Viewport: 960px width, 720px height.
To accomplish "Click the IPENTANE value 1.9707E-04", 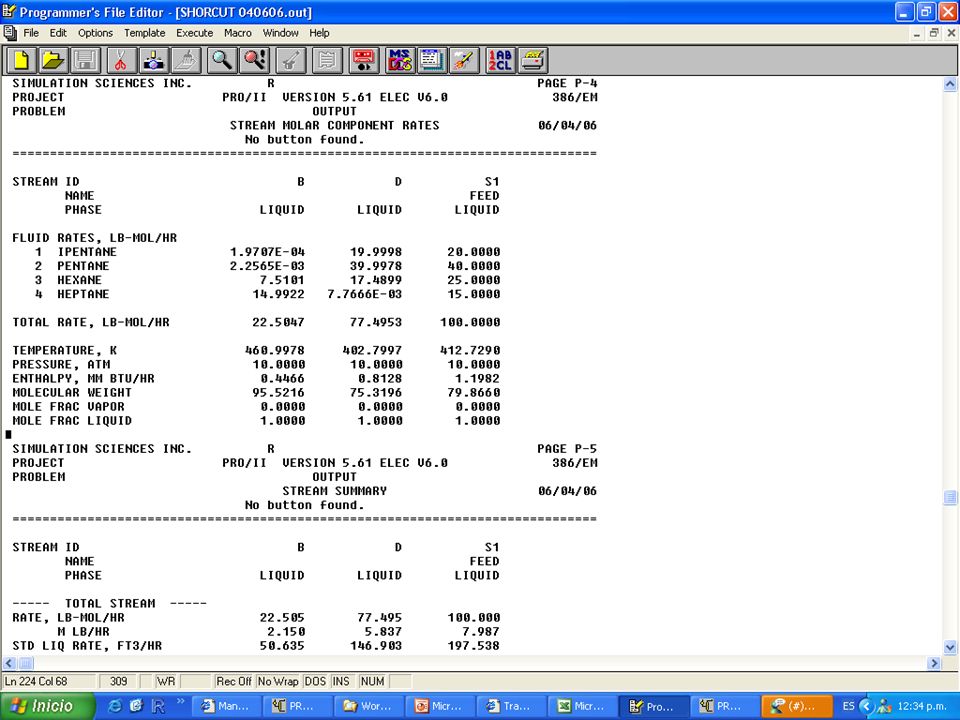I will [267, 252].
